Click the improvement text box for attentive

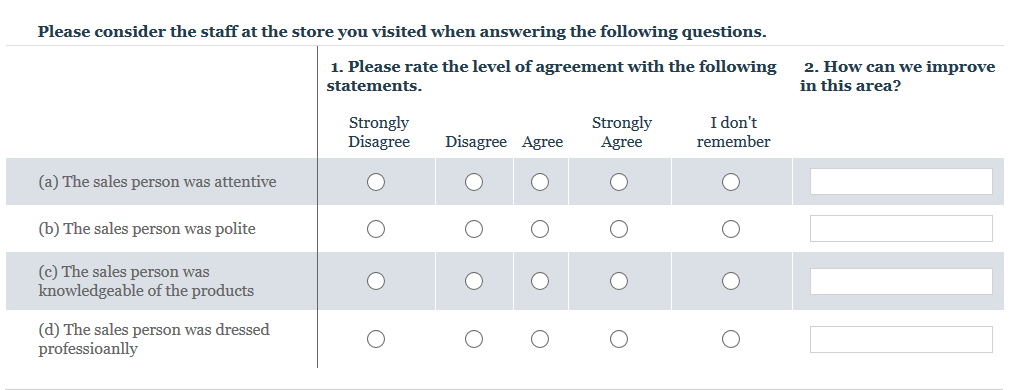pyautogui.click(x=901, y=182)
